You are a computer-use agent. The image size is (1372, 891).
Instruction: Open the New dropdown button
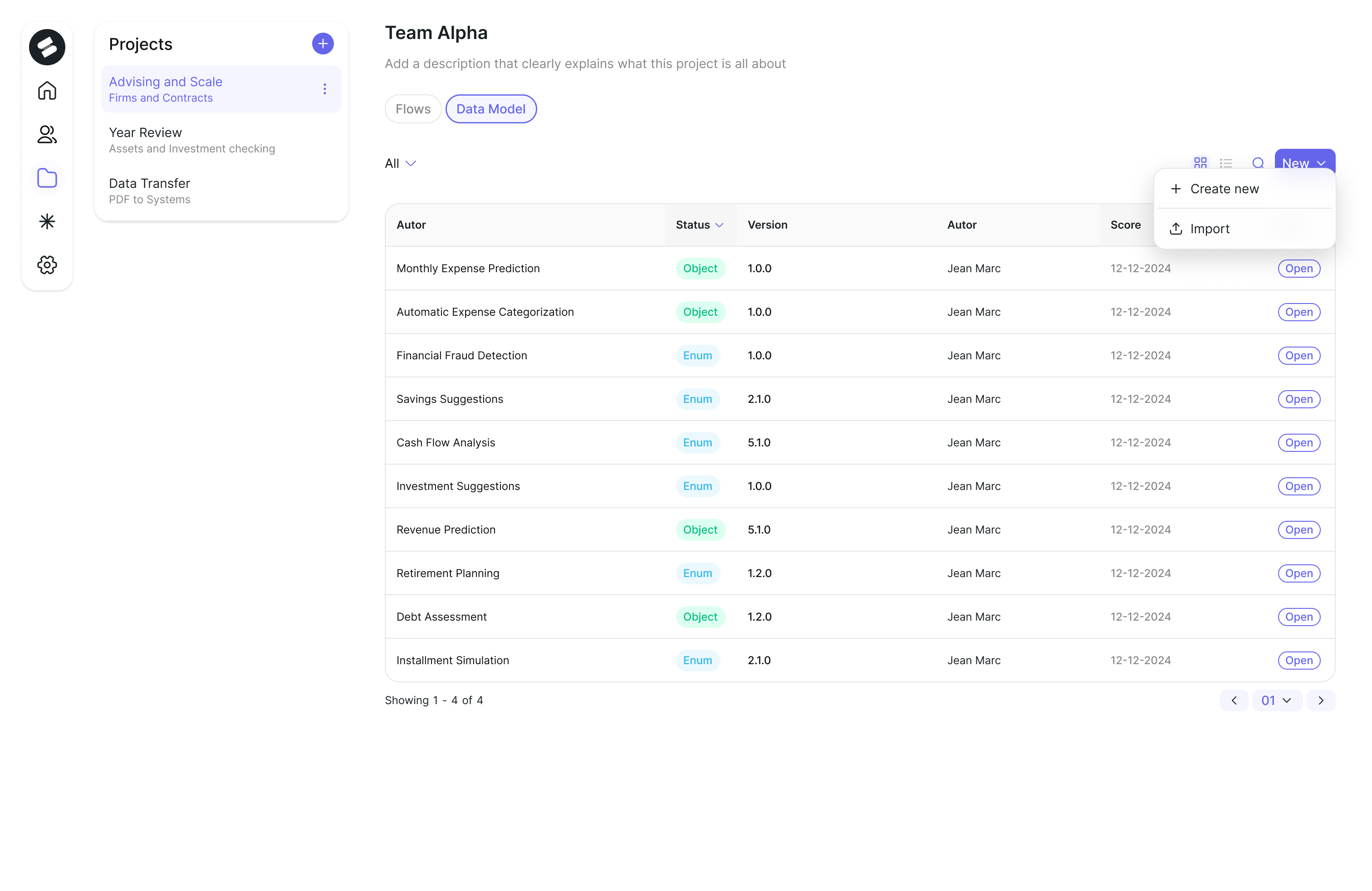click(1304, 160)
